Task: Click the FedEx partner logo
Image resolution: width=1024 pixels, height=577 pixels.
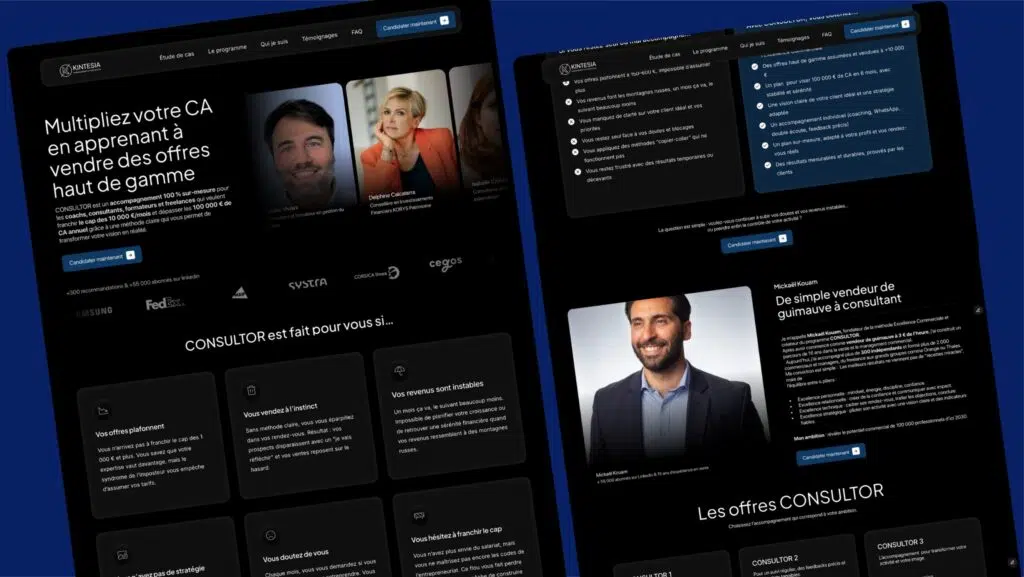Action: pos(163,304)
